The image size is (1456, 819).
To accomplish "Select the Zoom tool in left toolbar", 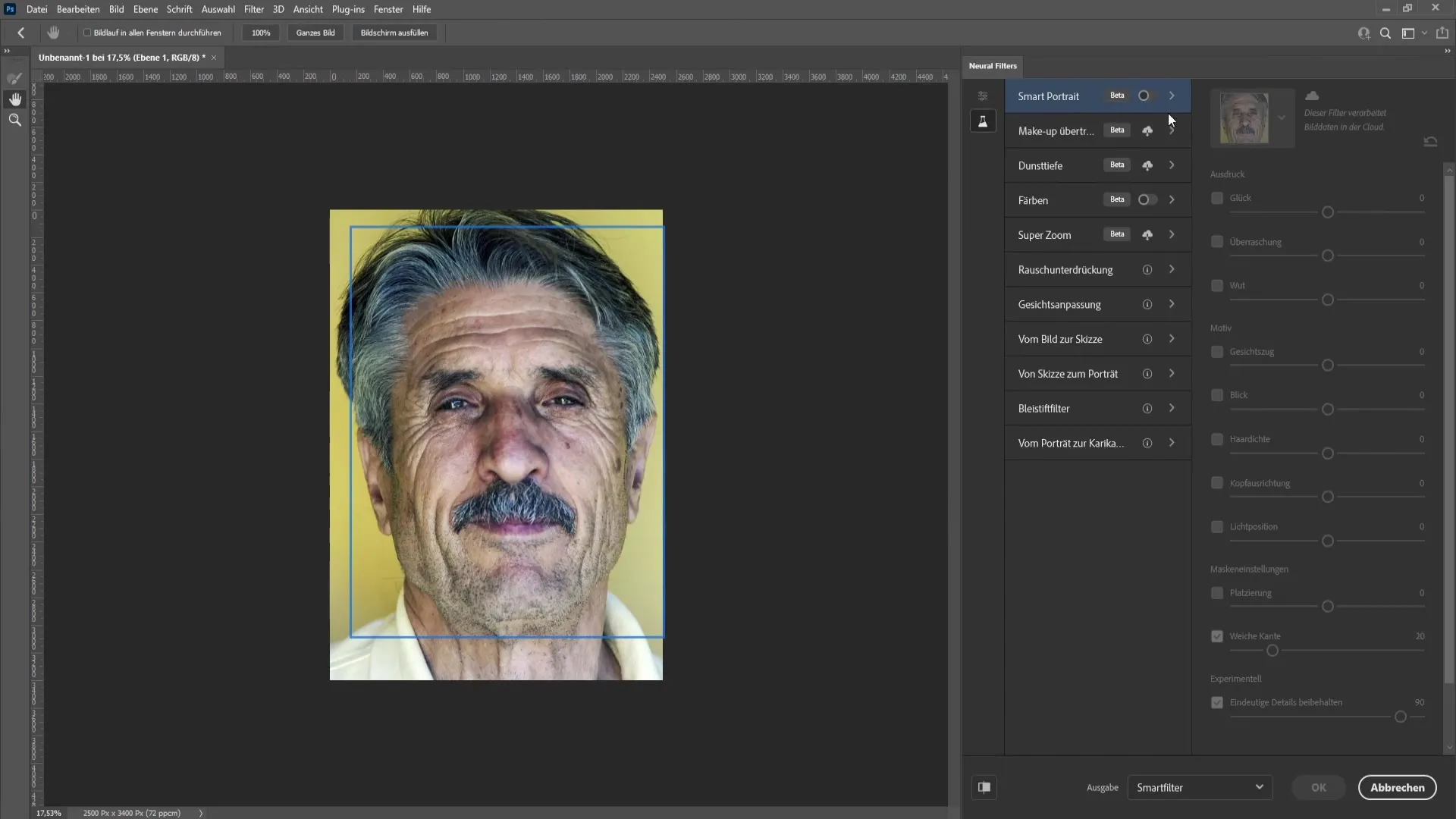I will 14,120.
